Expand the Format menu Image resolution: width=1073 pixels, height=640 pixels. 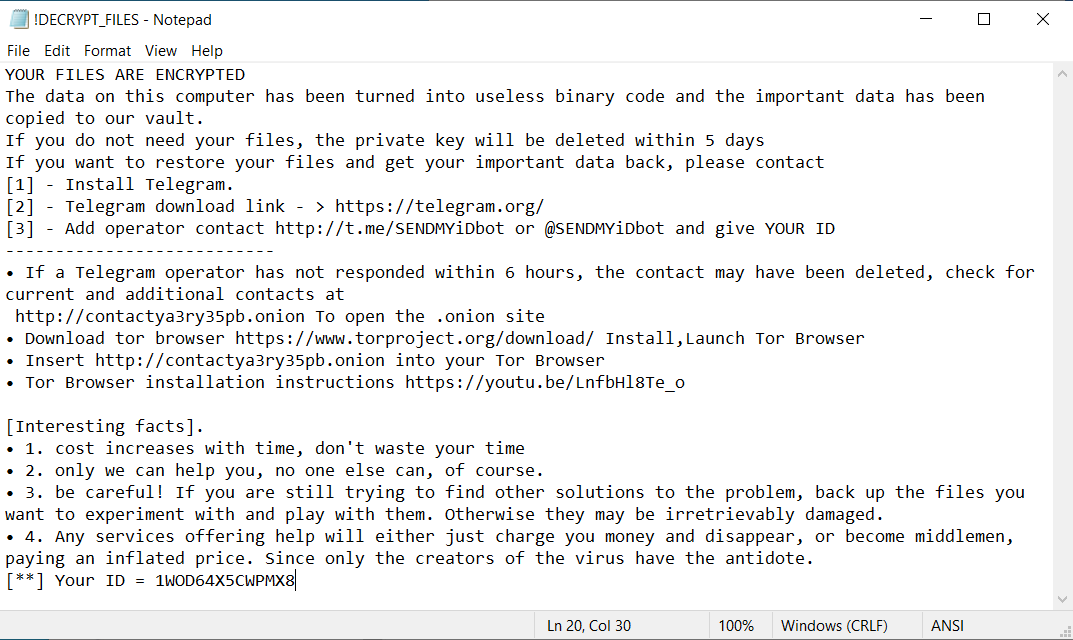point(107,51)
